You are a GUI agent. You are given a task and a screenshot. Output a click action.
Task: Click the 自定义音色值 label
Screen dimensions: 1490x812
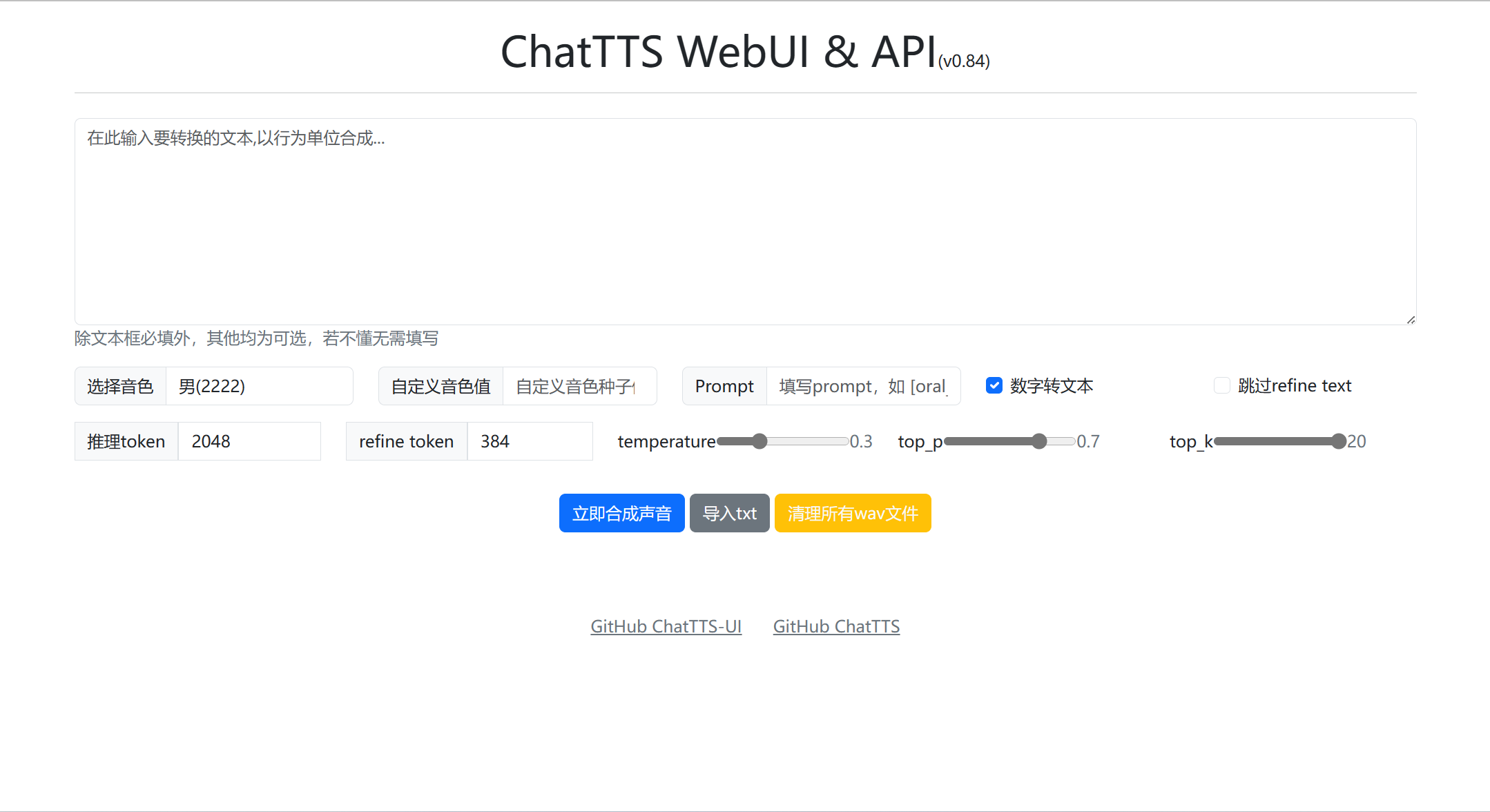441,386
